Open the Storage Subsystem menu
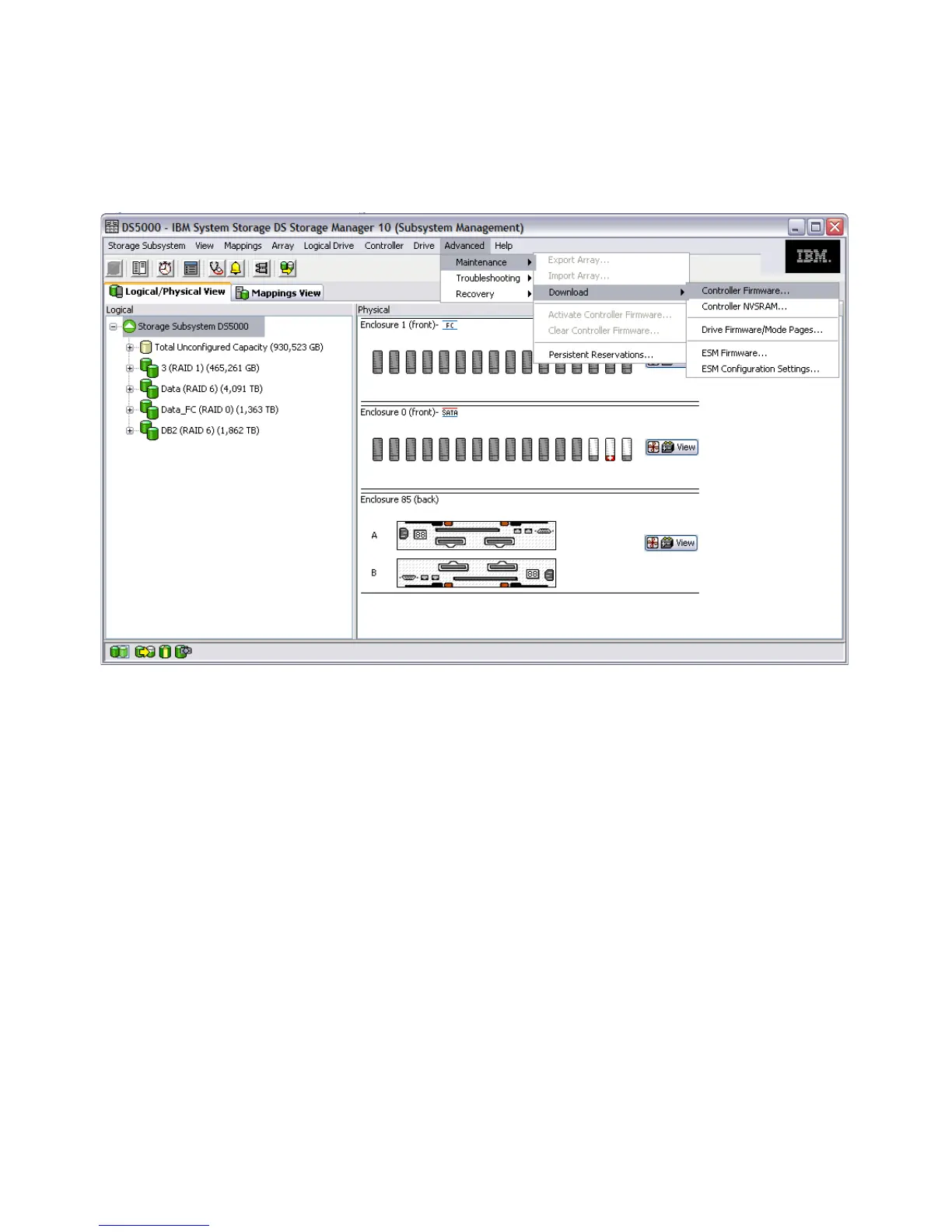The width and height of the screenshot is (952, 1232). tap(147, 246)
